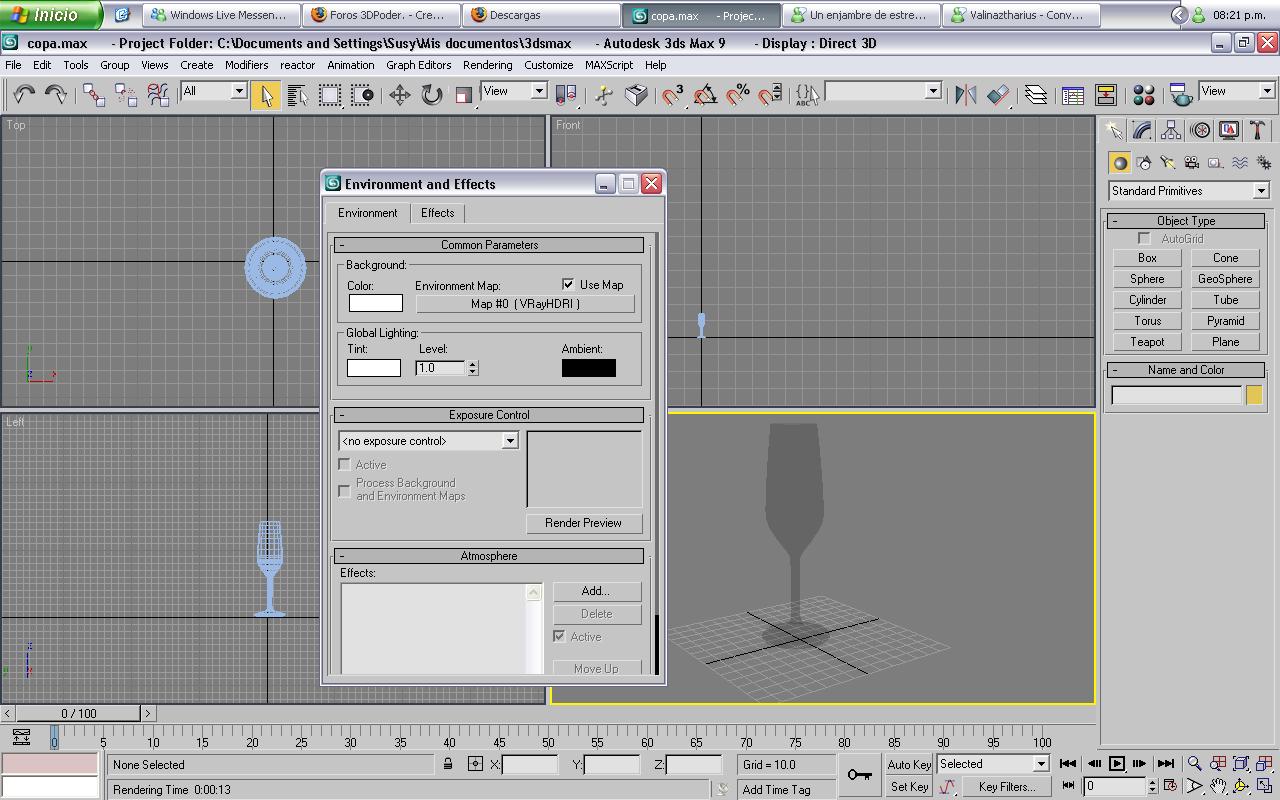The width and height of the screenshot is (1280, 800).
Task: Uncheck the Use Map checkbox
Action: pos(568,285)
